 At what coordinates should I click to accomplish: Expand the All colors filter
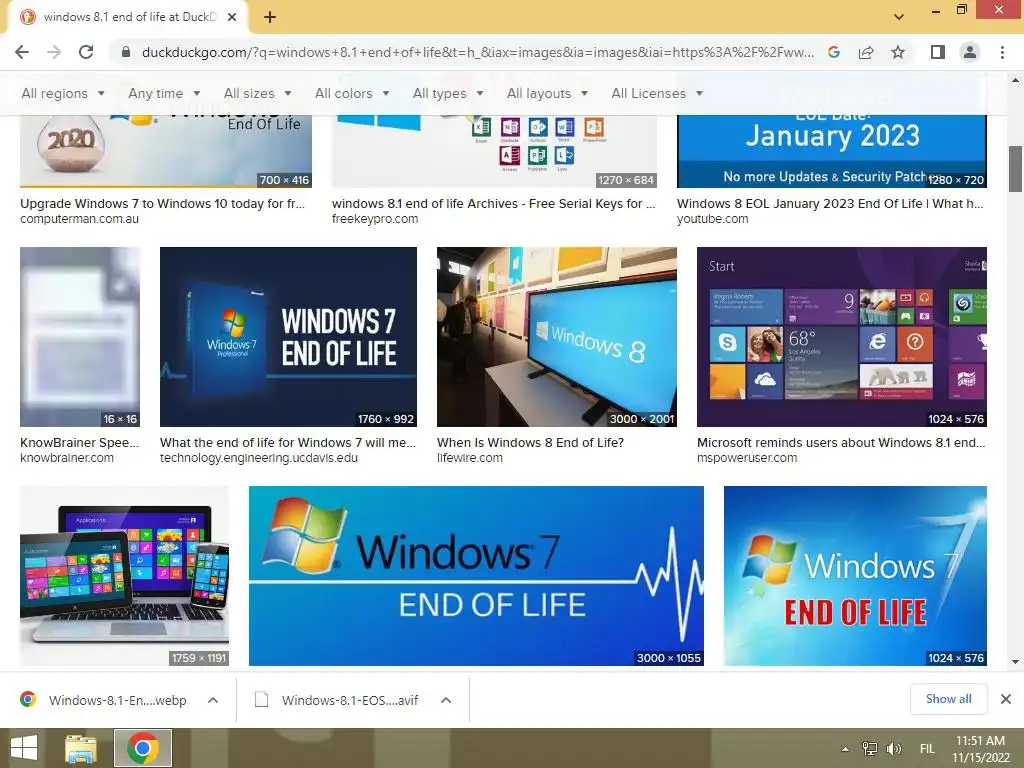(352, 93)
